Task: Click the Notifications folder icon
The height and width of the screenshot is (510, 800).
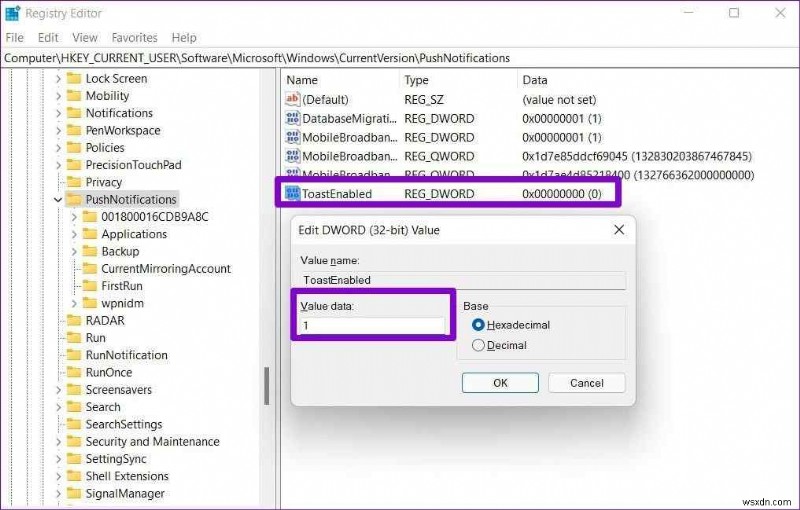Action: (74, 113)
